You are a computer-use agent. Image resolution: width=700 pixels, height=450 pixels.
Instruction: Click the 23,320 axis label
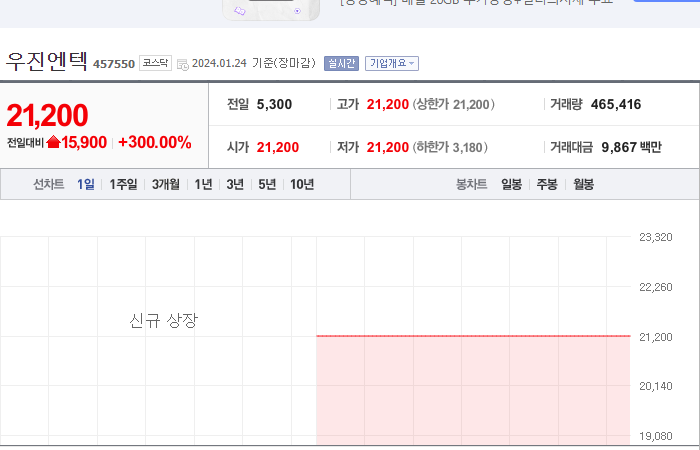coord(655,237)
